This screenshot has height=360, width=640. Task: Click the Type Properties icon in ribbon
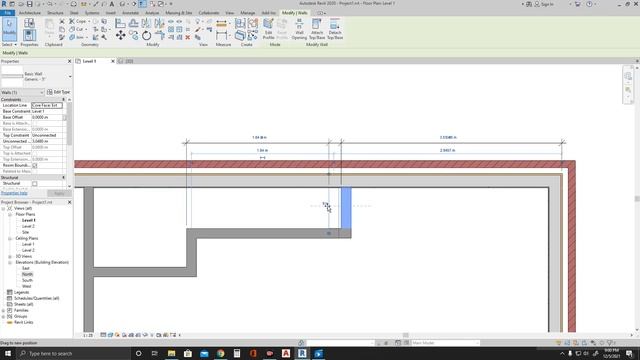29,23
